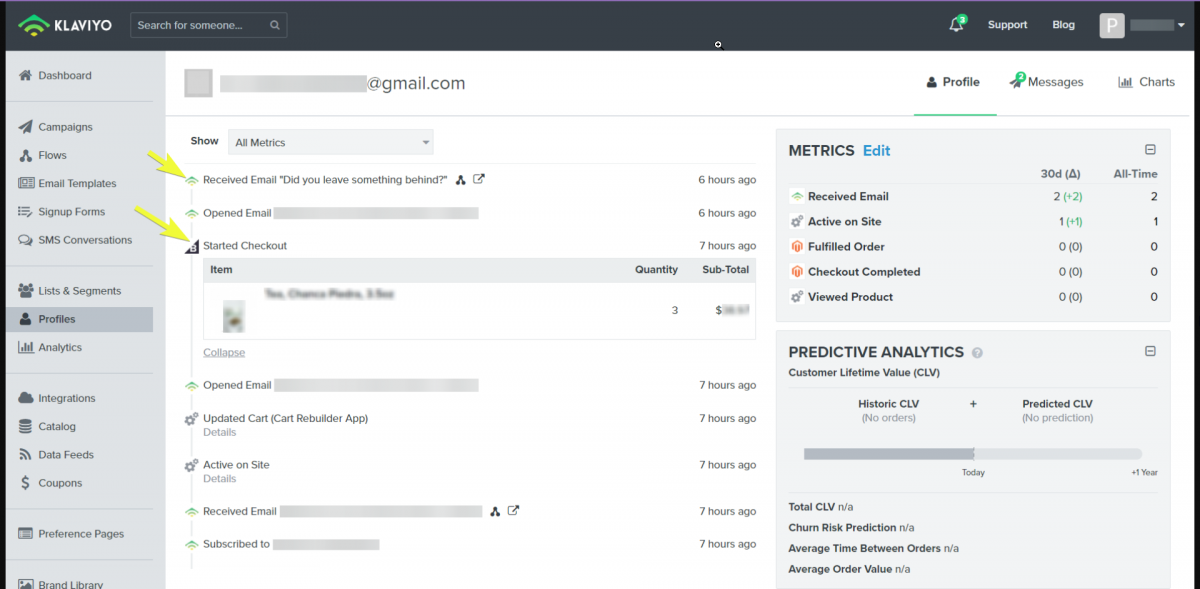
Task: Click the Checkout Completed Magento icon
Action: point(797,271)
